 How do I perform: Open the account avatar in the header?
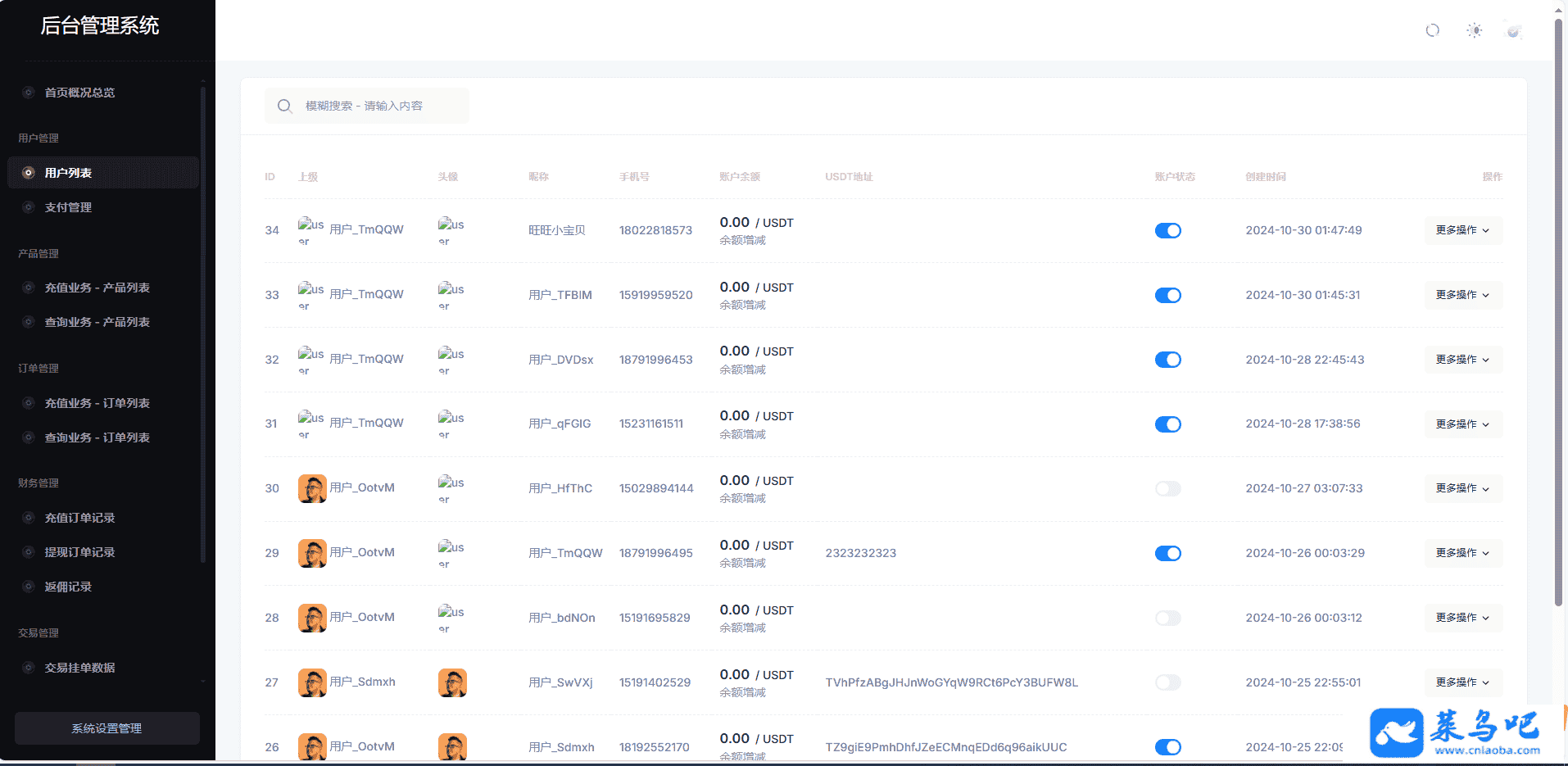1513,31
